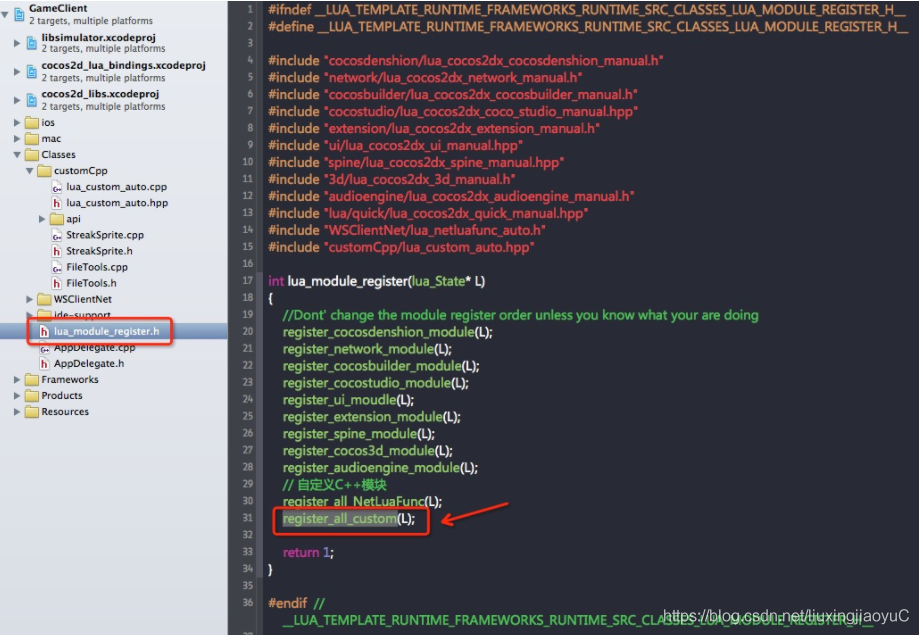This screenshot has width=919, height=635.
Task: Click register_cocosdenshion_module call
Action: tap(387, 332)
